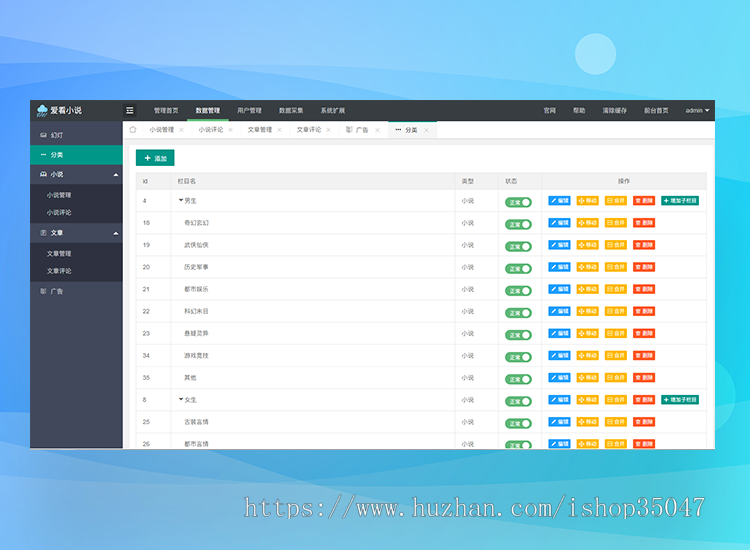Toggle status switch for 都市娱乐 row
Viewport: 750px width, 550px height.
(x=518, y=291)
